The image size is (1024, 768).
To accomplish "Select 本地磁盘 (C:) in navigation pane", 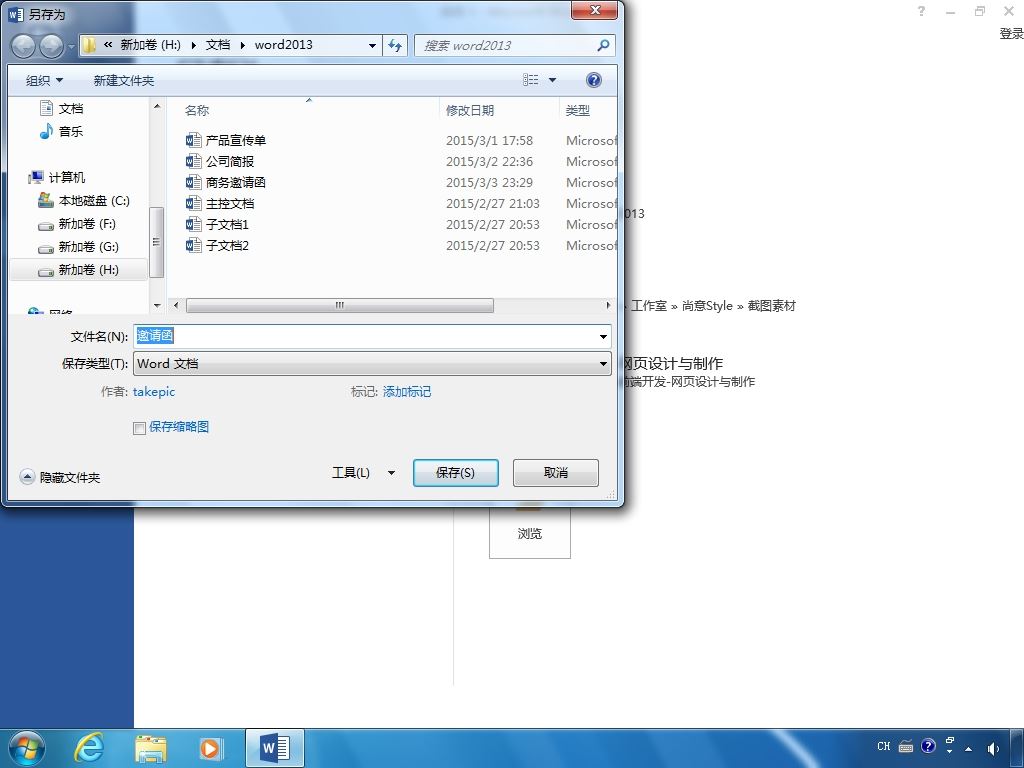I will tap(84, 200).
